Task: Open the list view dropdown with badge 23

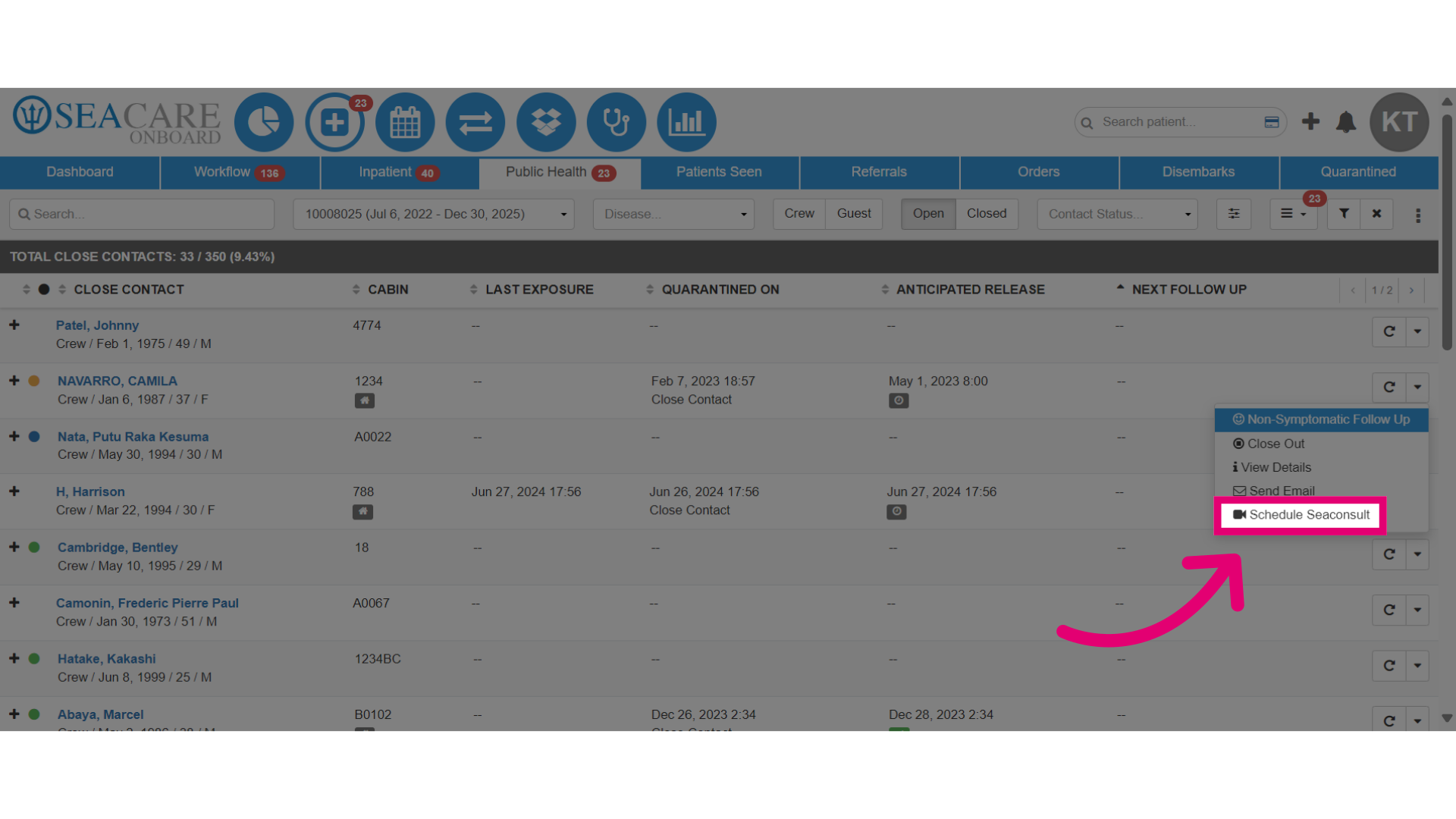Action: click(x=1294, y=214)
